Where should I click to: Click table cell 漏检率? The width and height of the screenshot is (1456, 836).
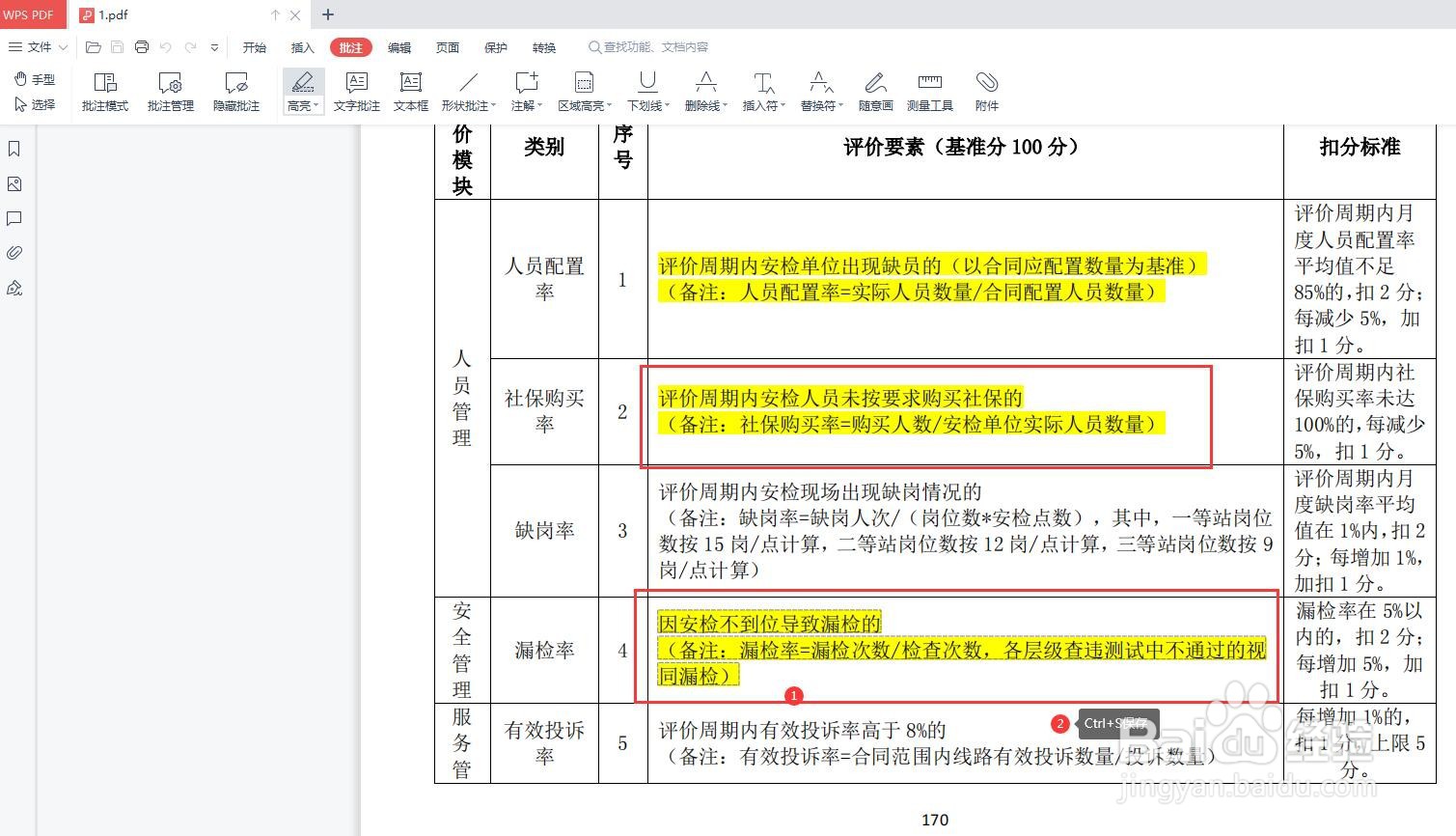pos(544,651)
